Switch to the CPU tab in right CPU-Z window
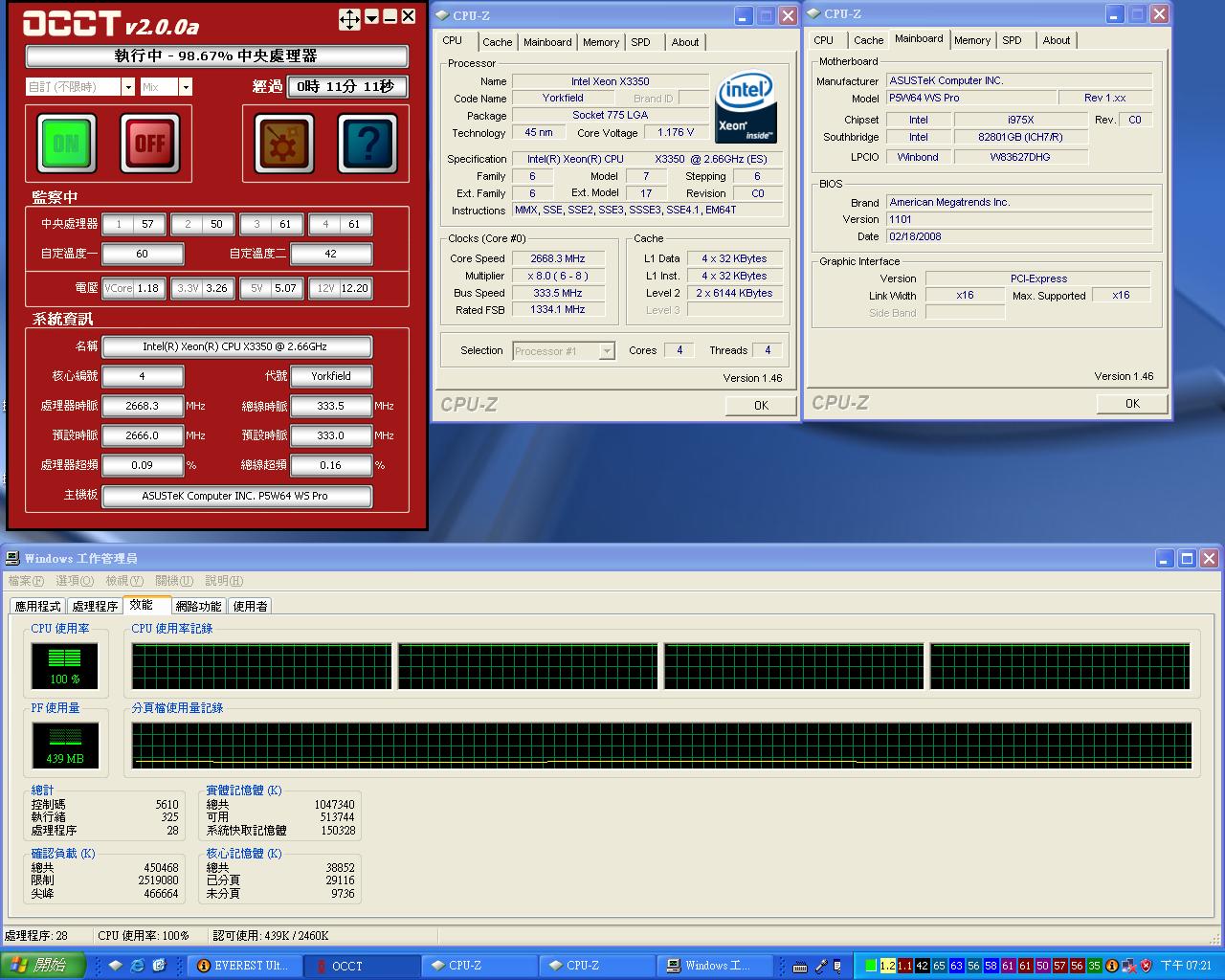Image resolution: width=1225 pixels, height=980 pixels. coord(823,40)
